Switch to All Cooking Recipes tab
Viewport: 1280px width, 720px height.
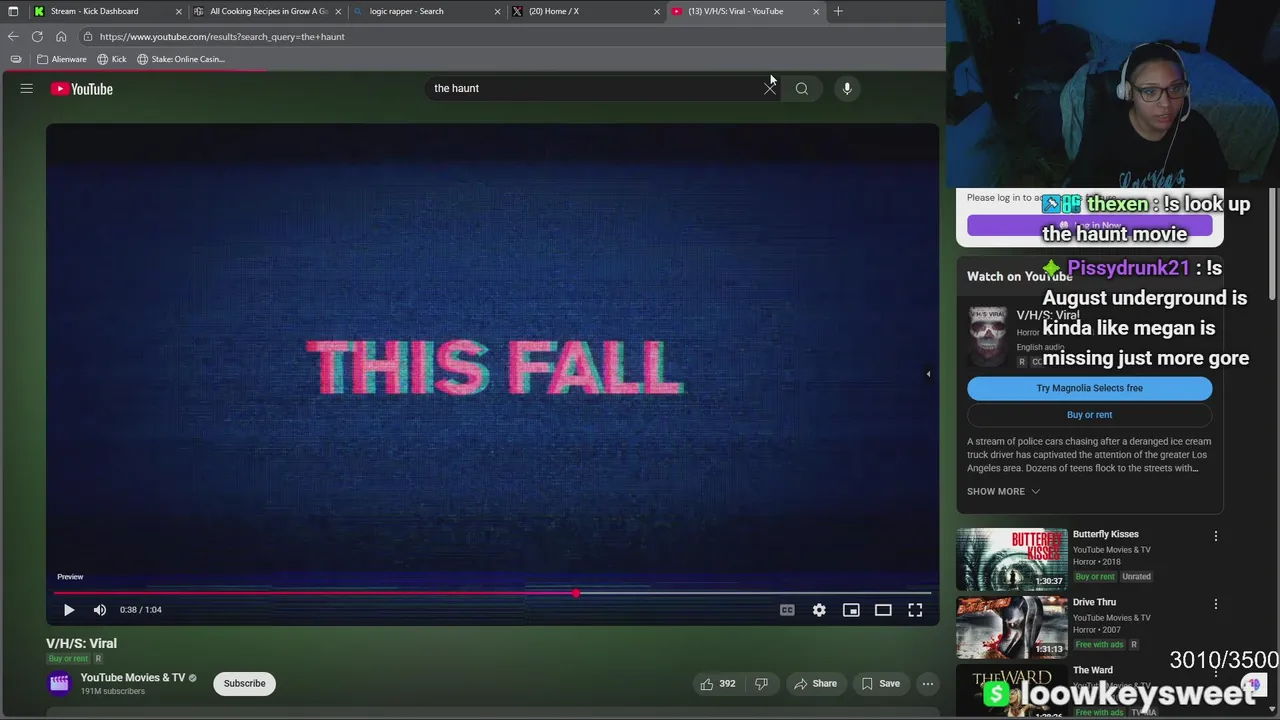[x=268, y=11]
